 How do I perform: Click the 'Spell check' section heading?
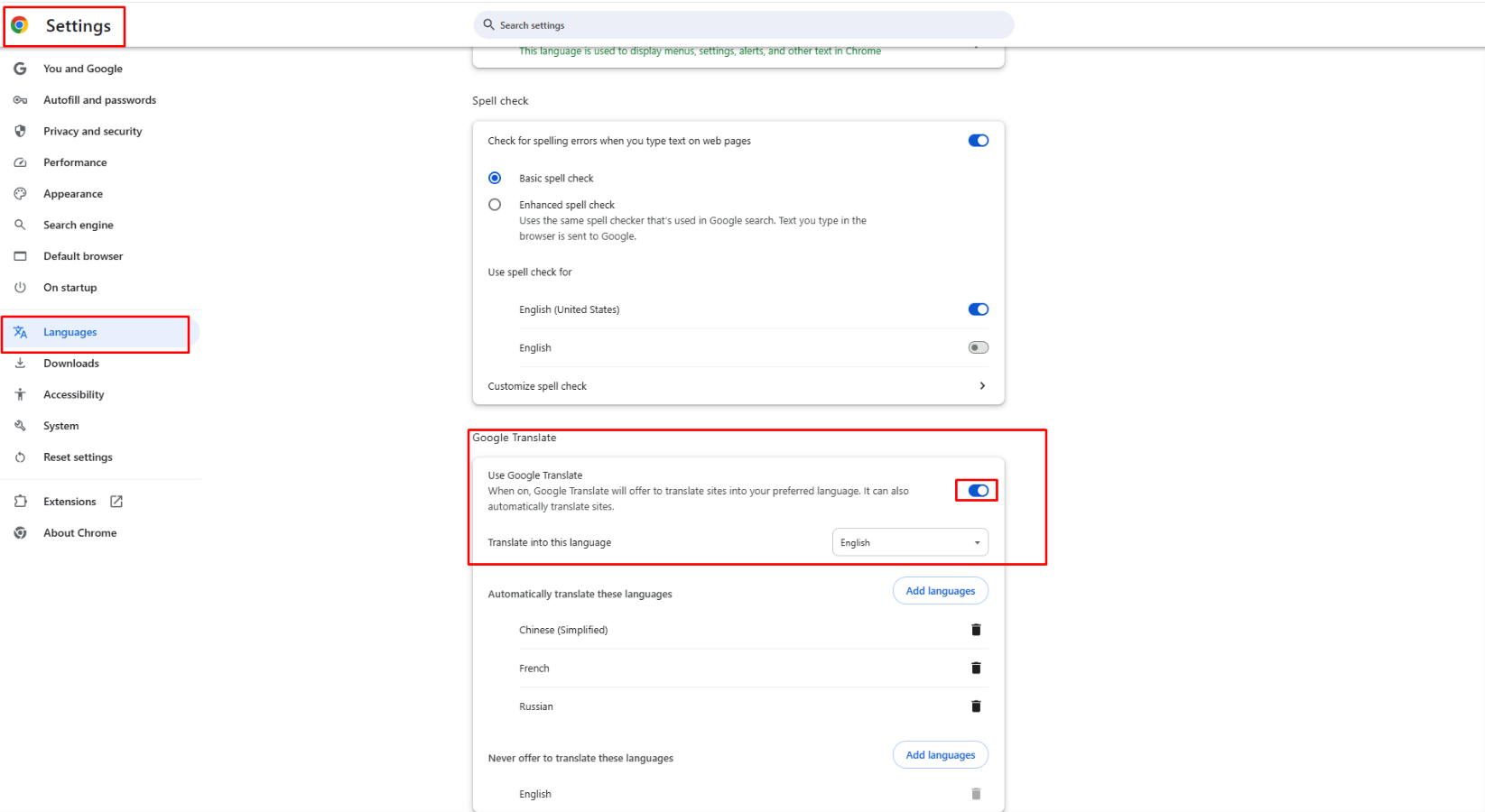pyautogui.click(x=500, y=101)
